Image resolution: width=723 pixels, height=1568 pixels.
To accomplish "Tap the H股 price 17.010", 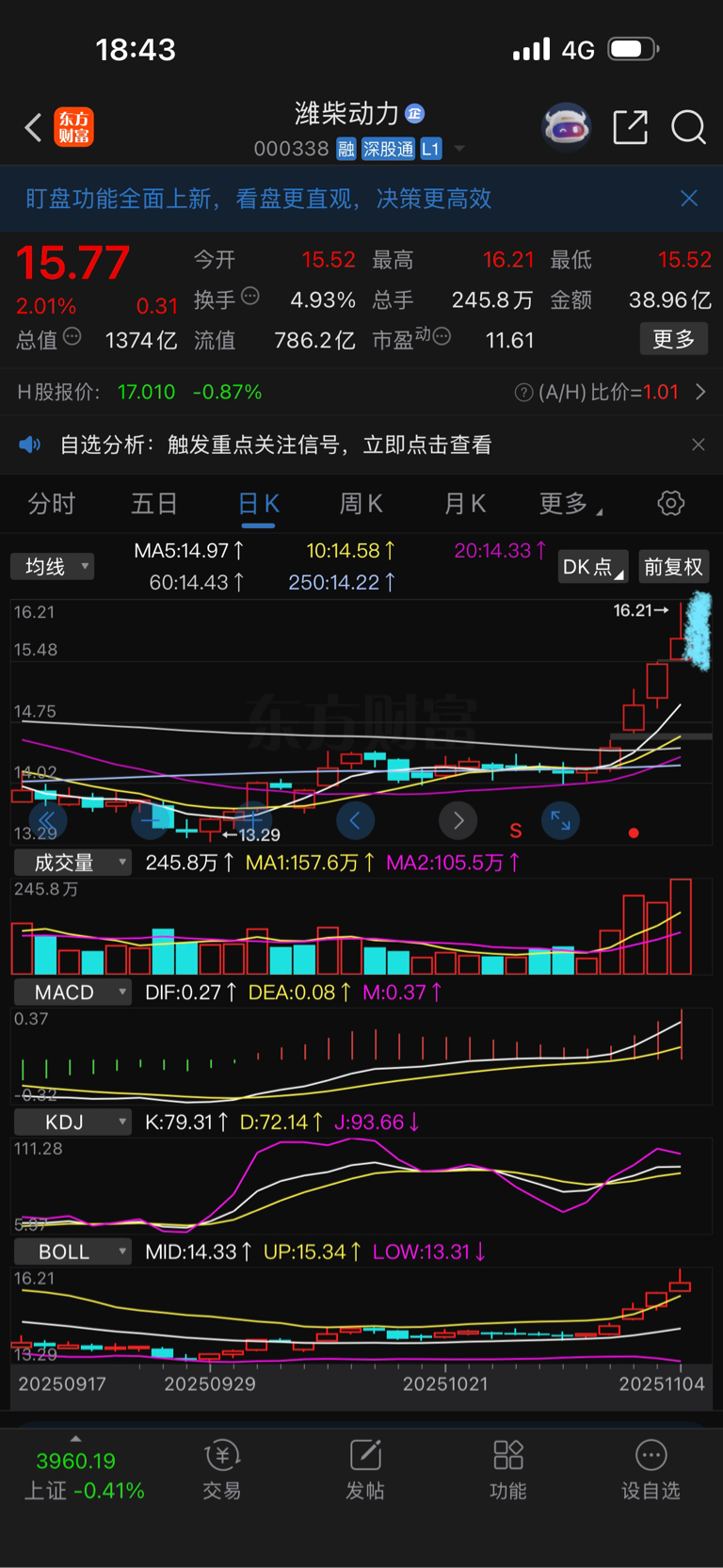I will 146,392.
